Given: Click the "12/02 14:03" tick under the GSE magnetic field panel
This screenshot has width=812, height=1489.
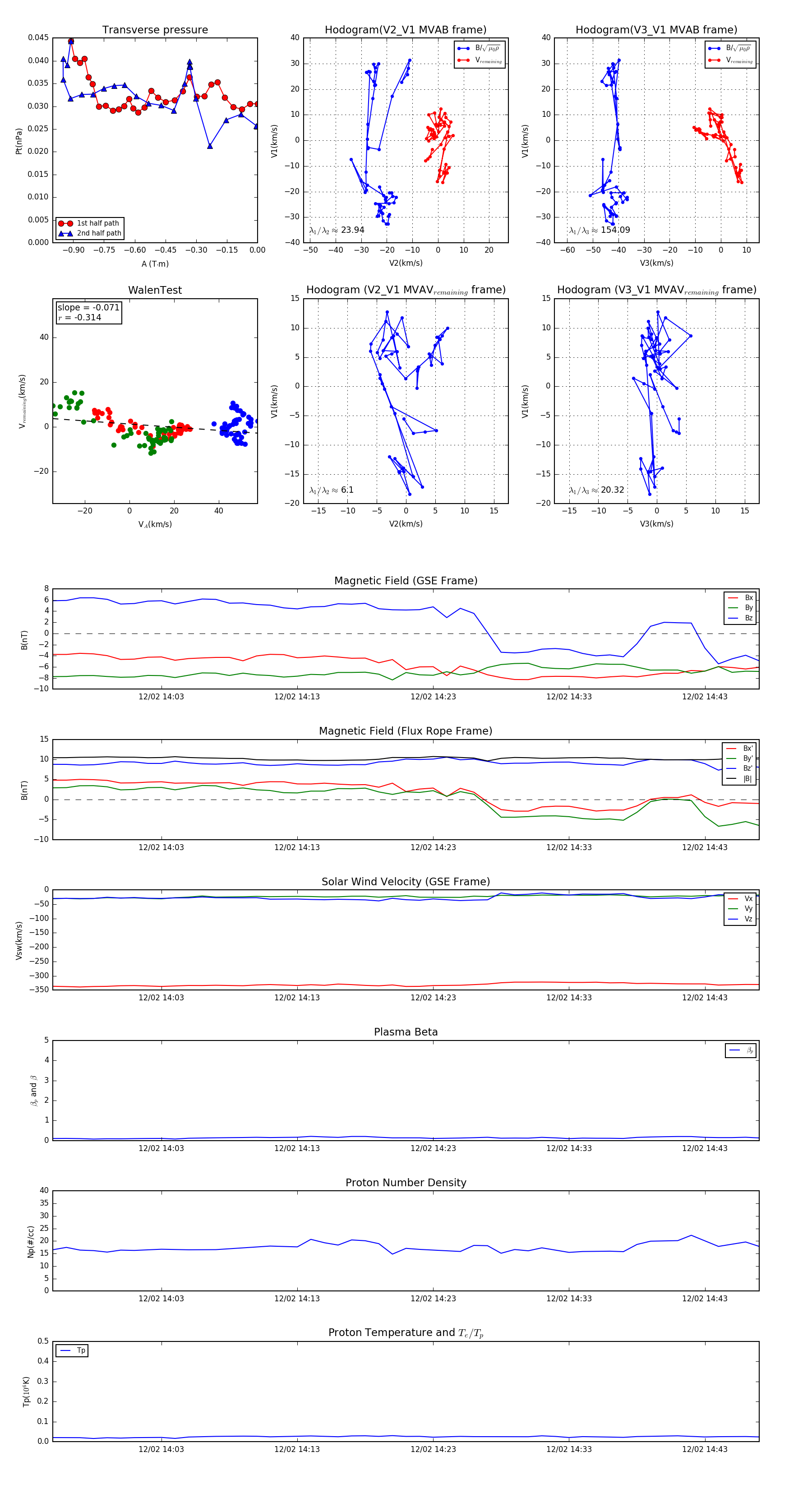Looking at the screenshot, I should 161,697.
